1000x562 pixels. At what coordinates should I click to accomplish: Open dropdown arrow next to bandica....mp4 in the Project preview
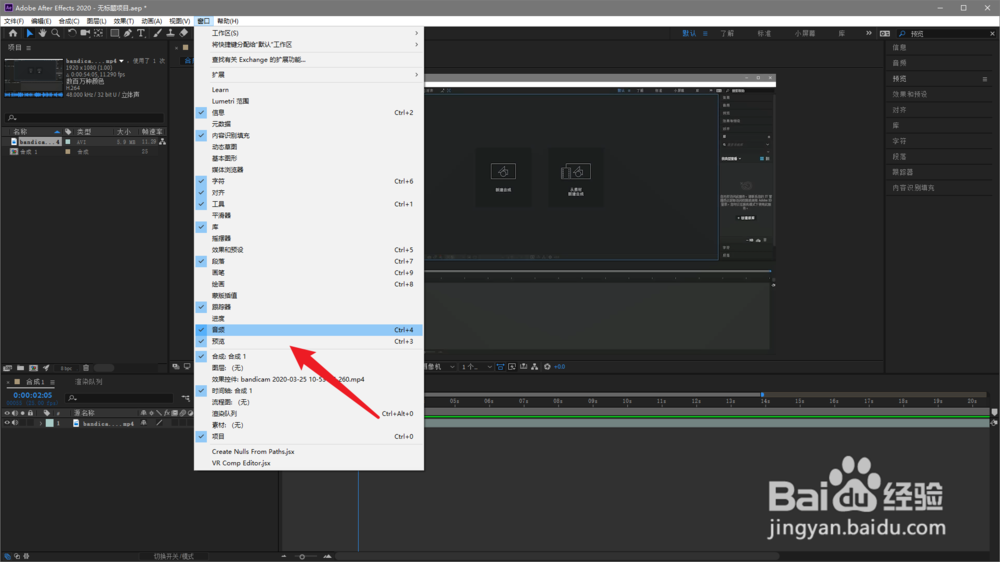tap(121, 61)
